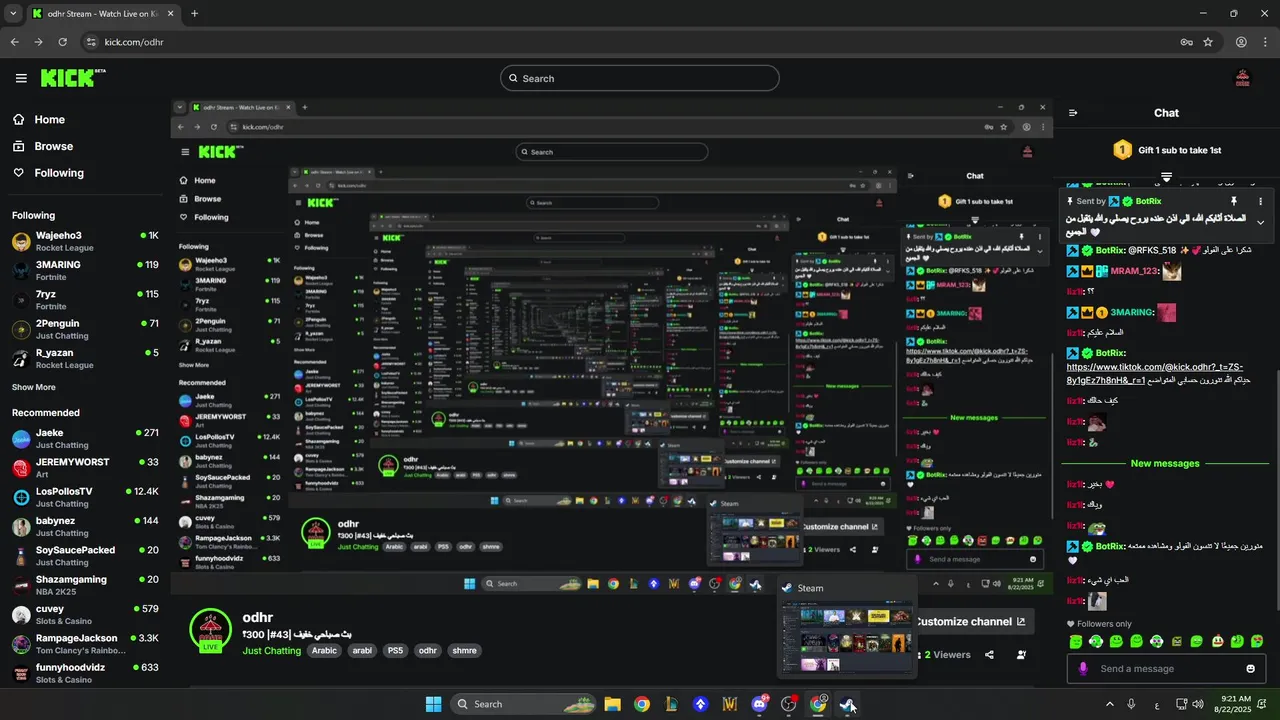Open R_yazan Rocket League channel
Viewport: 1280px width, 720px height.
coord(85,359)
